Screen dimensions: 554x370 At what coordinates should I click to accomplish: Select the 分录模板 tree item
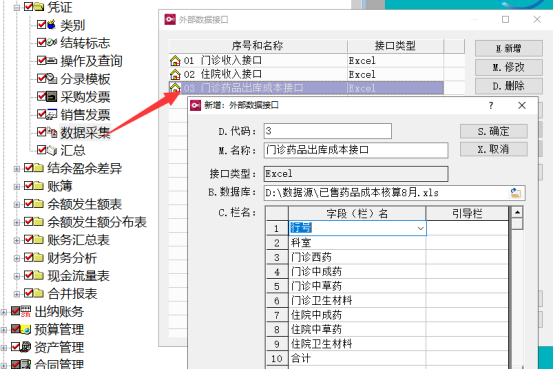pyautogui.click(x=85, y=79)
